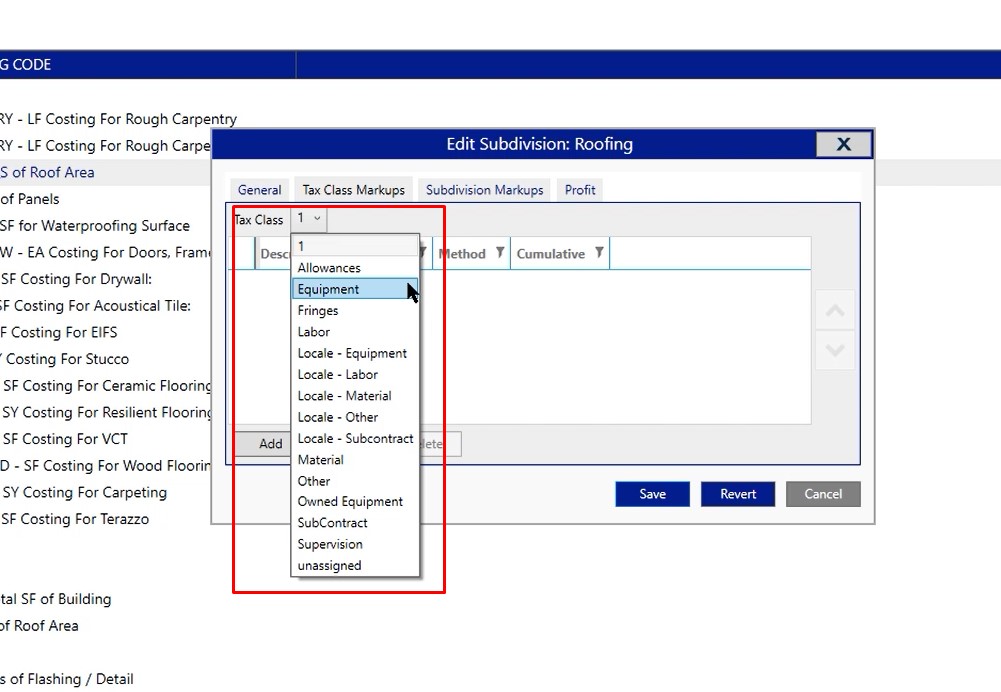The image size is (1001, 692).
Task: Select the unassigned tax class option
Action: tap(329, 565)
